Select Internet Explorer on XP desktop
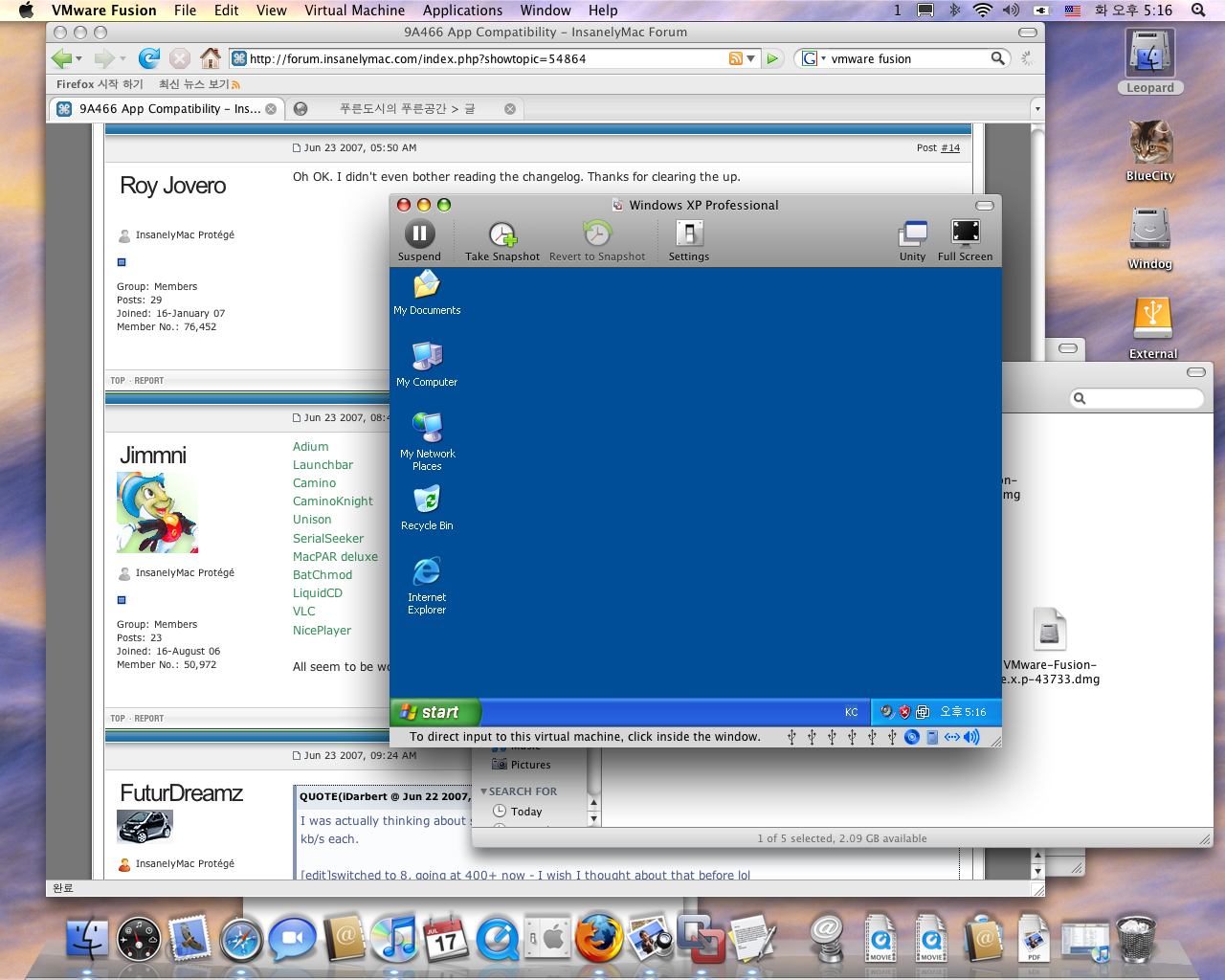The width and height of the screenshot is (1225, 980). click(x=427, y=586)
